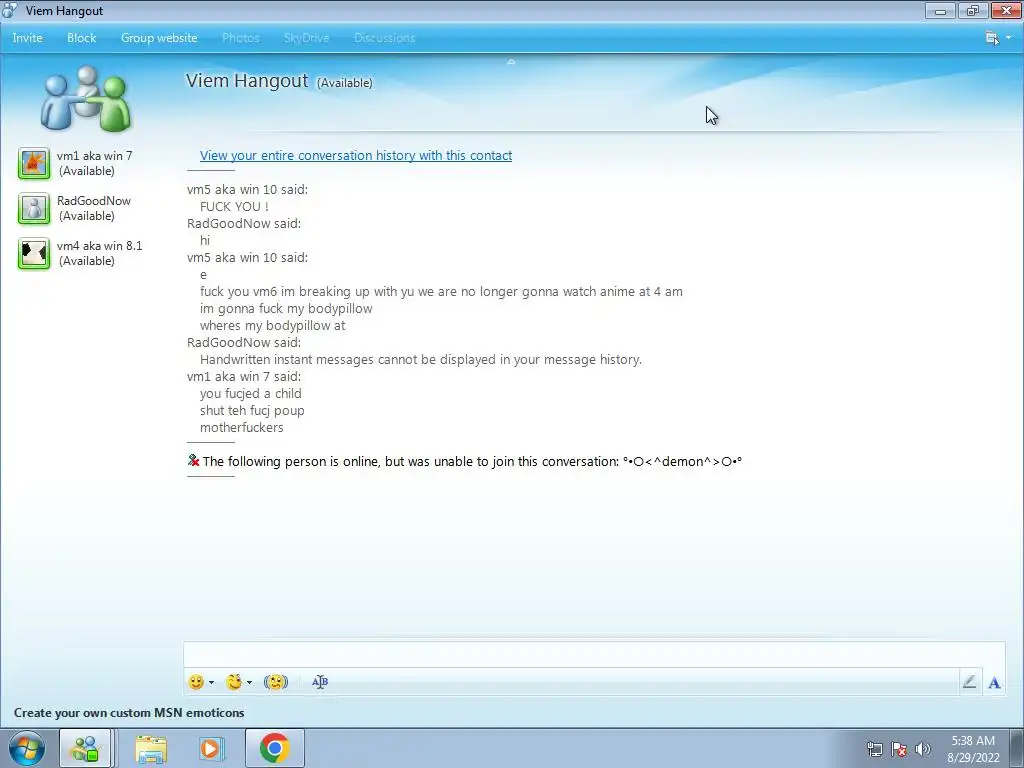Open the Action Center flag icon
This screenshot has width=1024, height=768.
(899, 749)
